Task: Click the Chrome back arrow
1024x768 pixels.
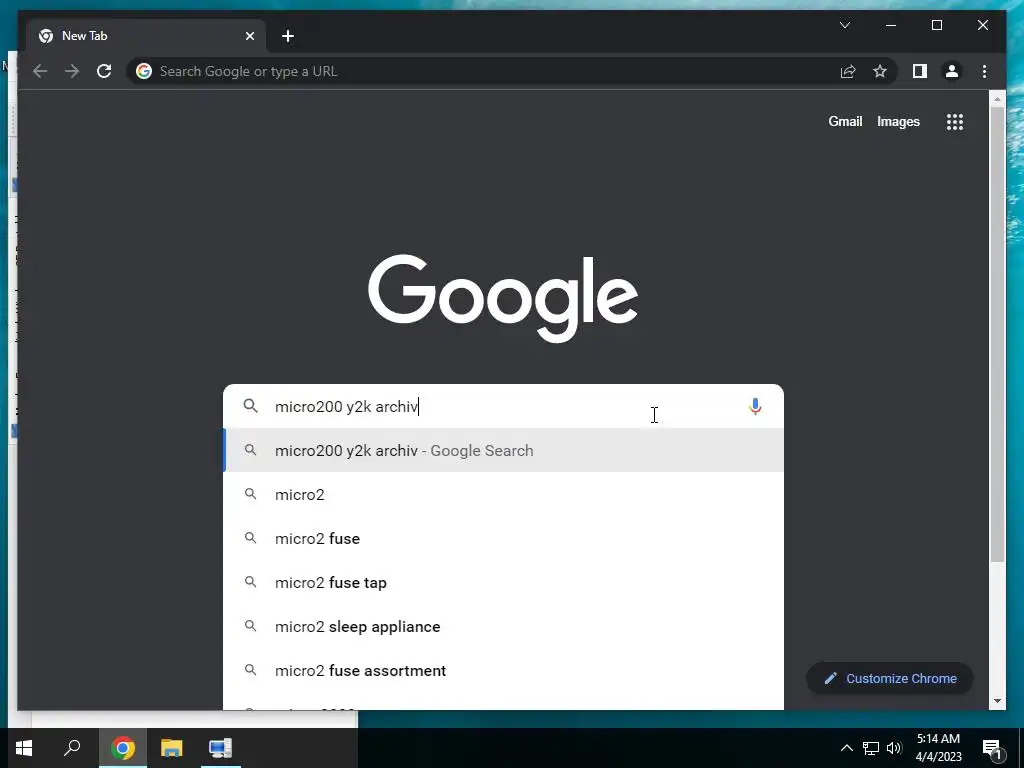Action: [40, 71]
